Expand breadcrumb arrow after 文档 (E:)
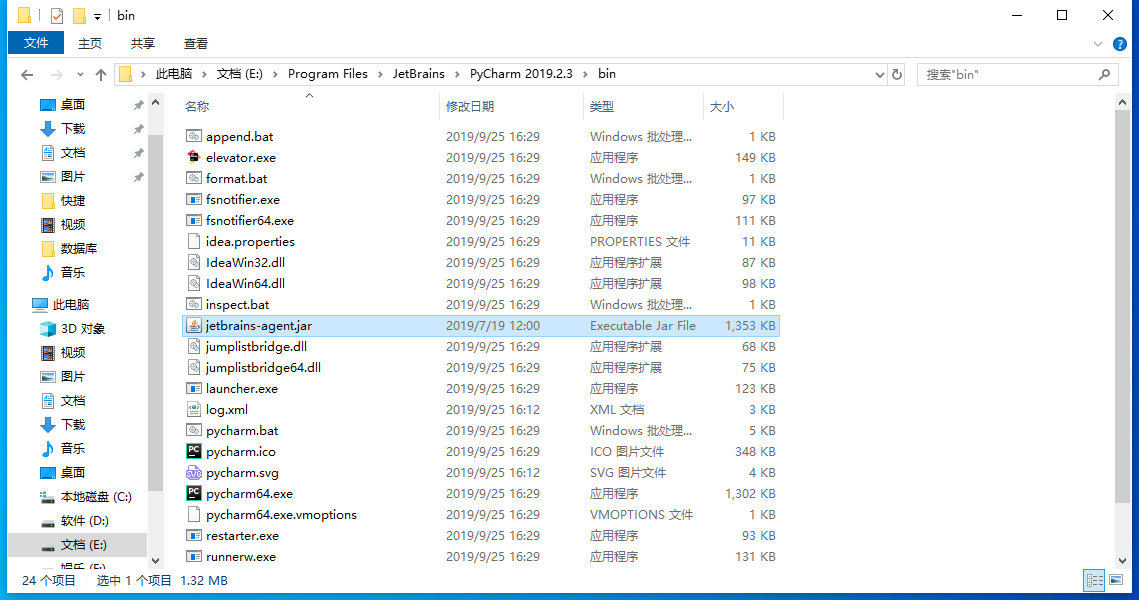 coord(275,74)
